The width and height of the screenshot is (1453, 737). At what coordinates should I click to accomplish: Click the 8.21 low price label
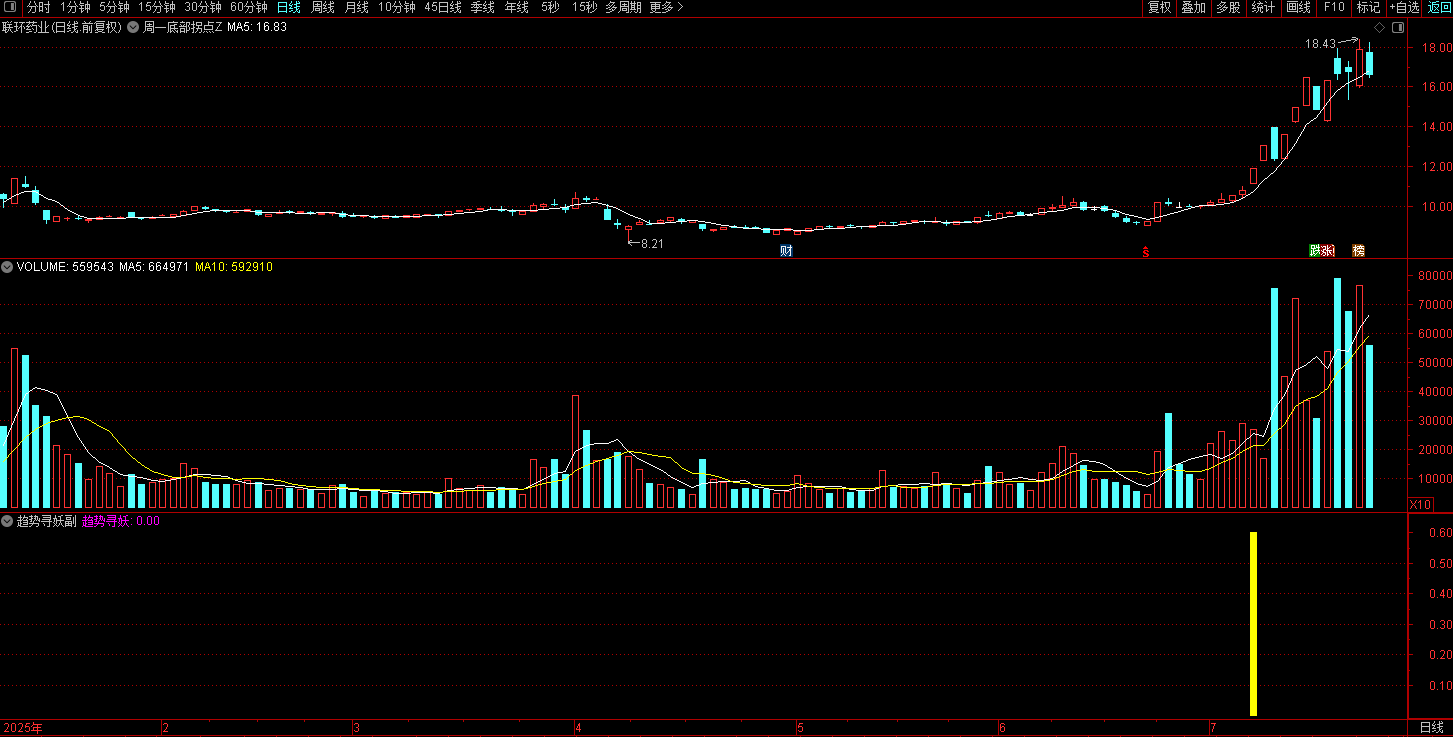tap(652, 243)
